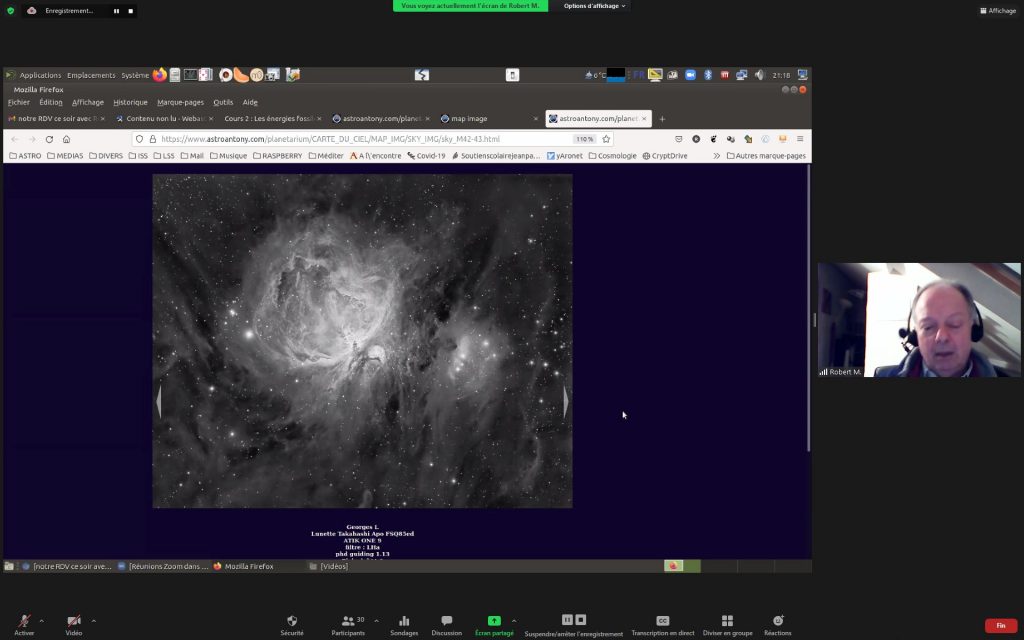1024x640 pixels.
Task: Enable Transcription en direct captions
Action: click(x=662, y=624)
